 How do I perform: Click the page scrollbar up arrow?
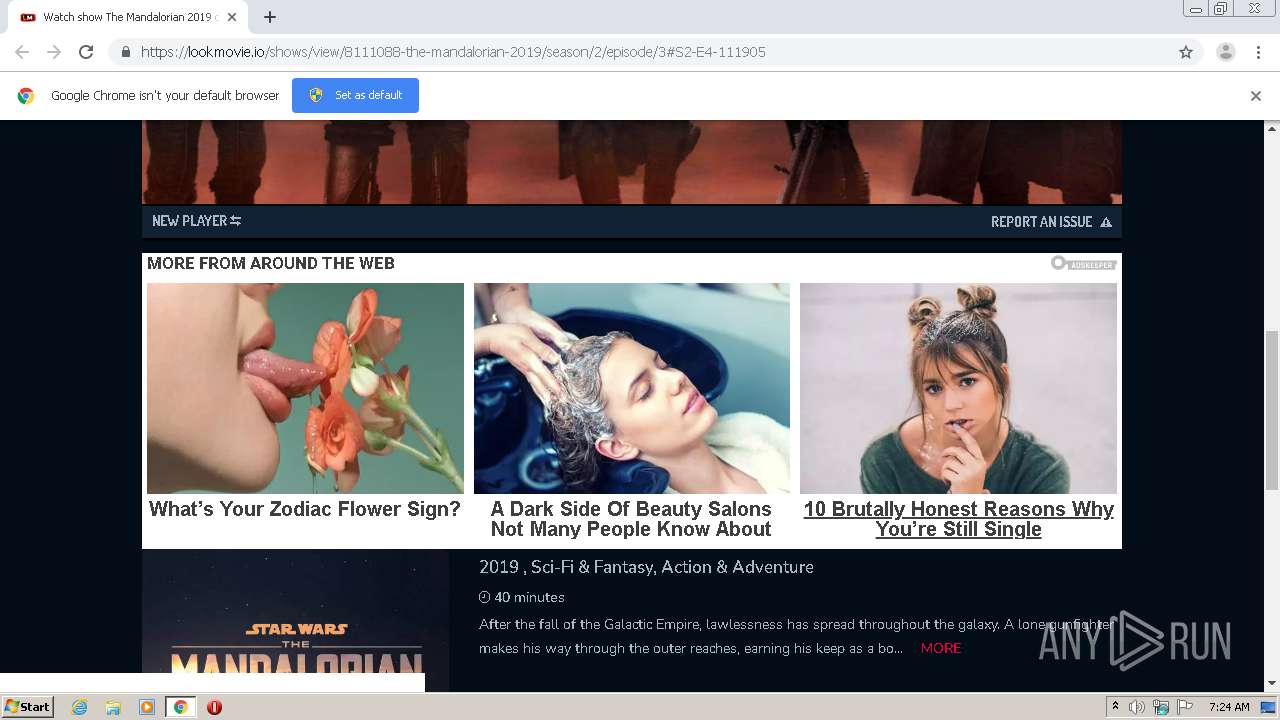pos(1272,128)
